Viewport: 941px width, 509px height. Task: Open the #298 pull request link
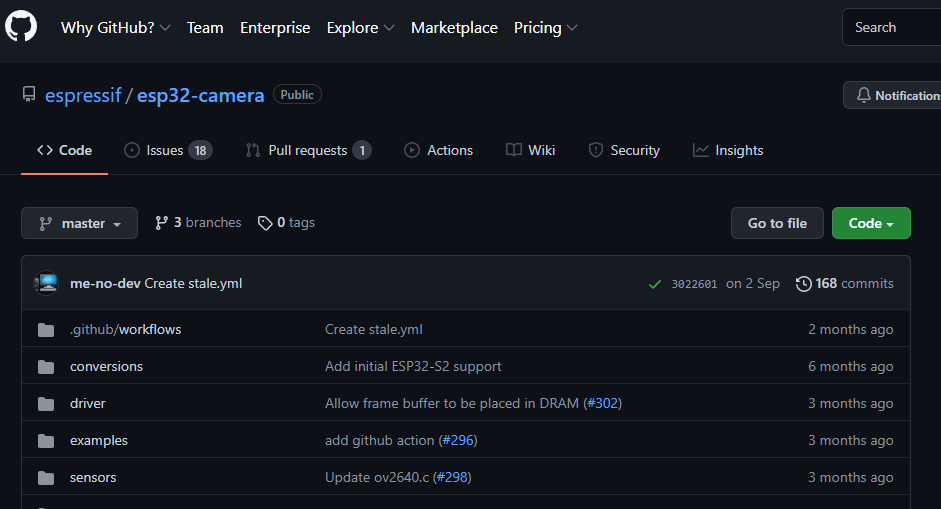click(x=452, y=478)
